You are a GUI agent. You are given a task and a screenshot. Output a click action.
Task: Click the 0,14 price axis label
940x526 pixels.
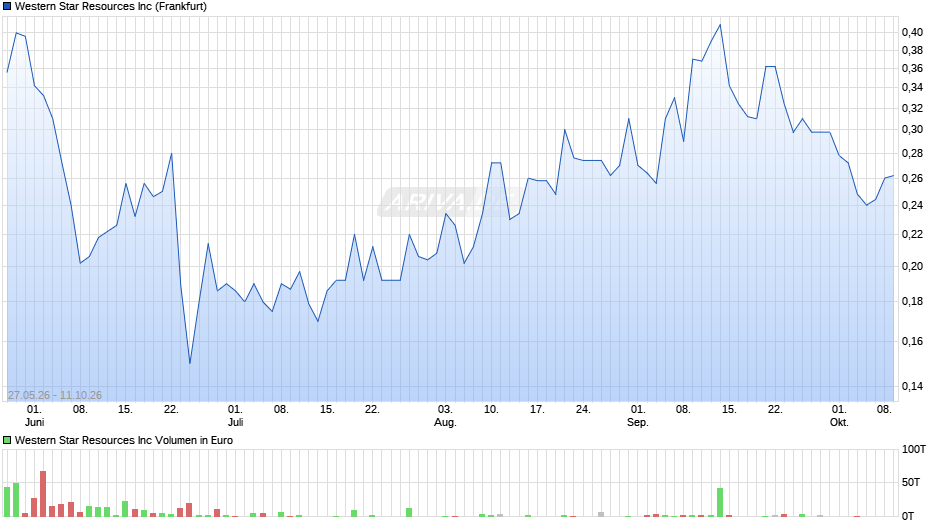pos(912,386)
